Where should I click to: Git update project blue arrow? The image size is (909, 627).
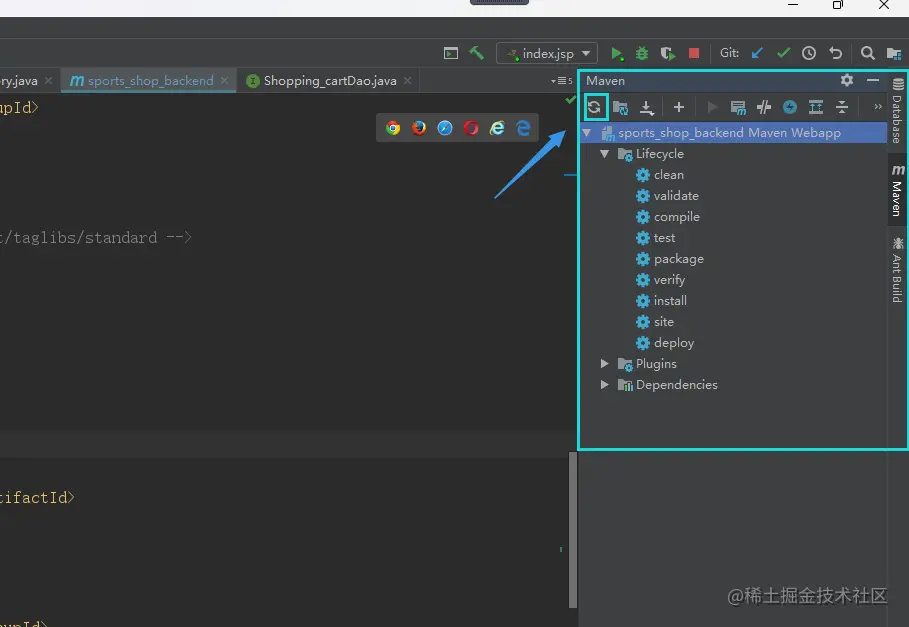(x=757, y=53)
